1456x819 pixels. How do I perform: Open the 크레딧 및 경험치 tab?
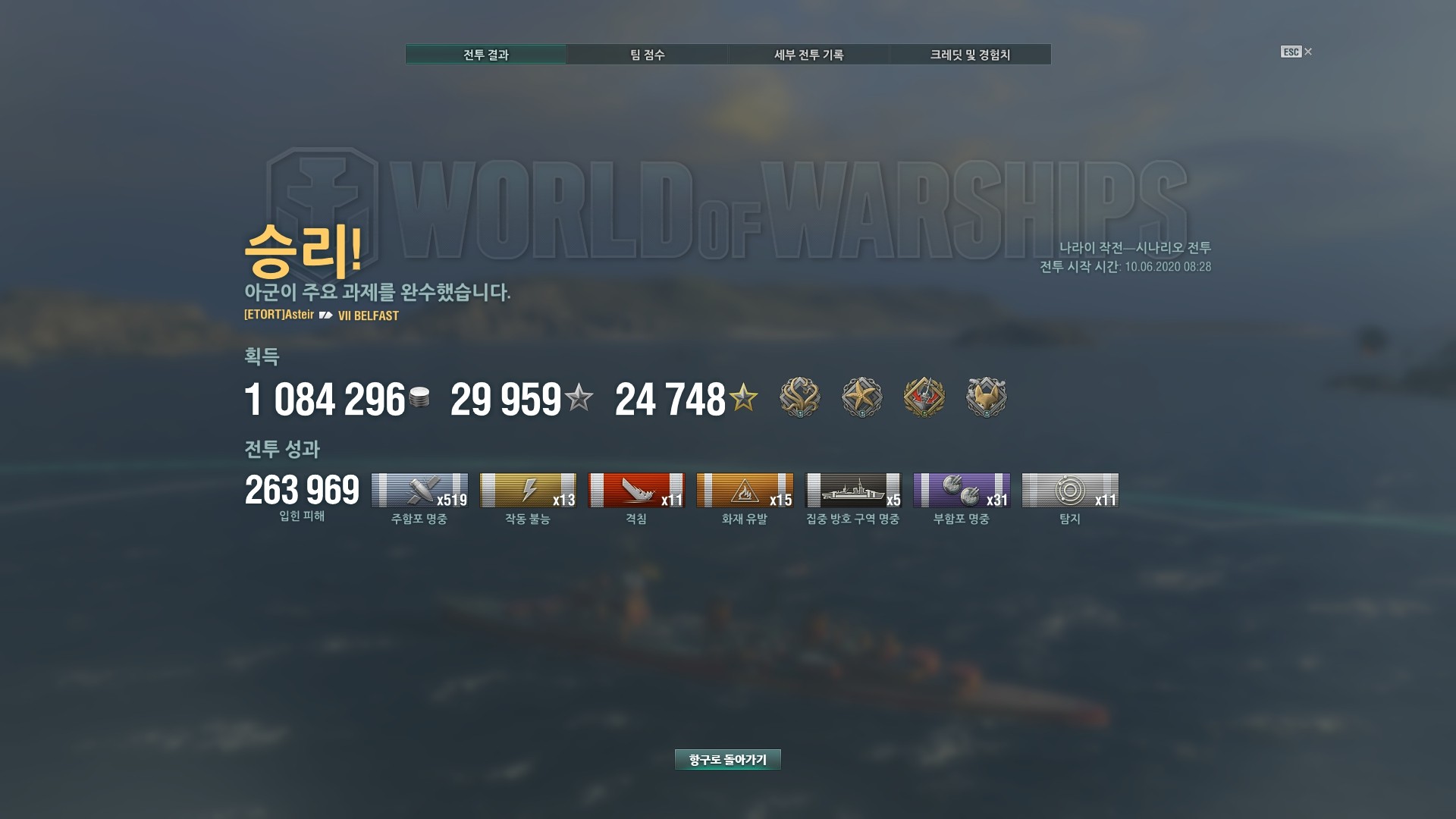pyautogui.click(x=970, y=55)
